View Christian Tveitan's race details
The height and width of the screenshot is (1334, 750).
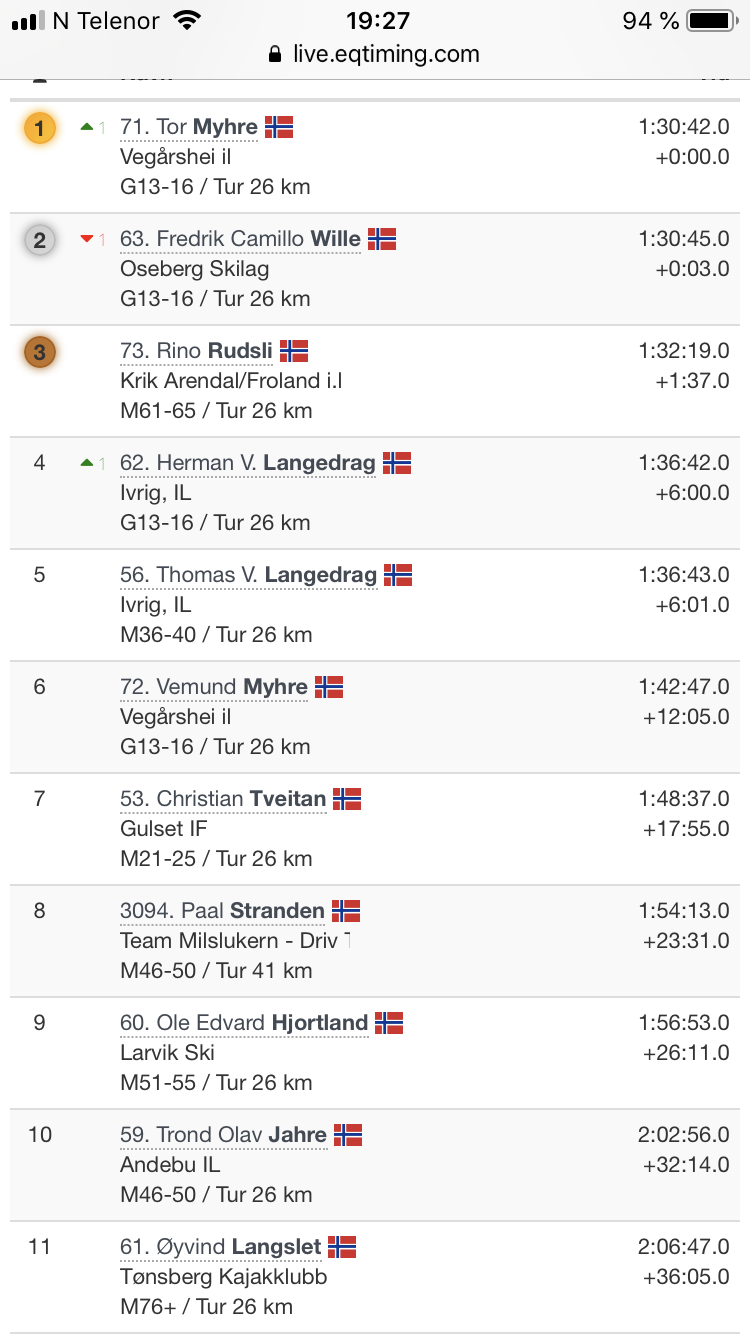pos(223,799)
